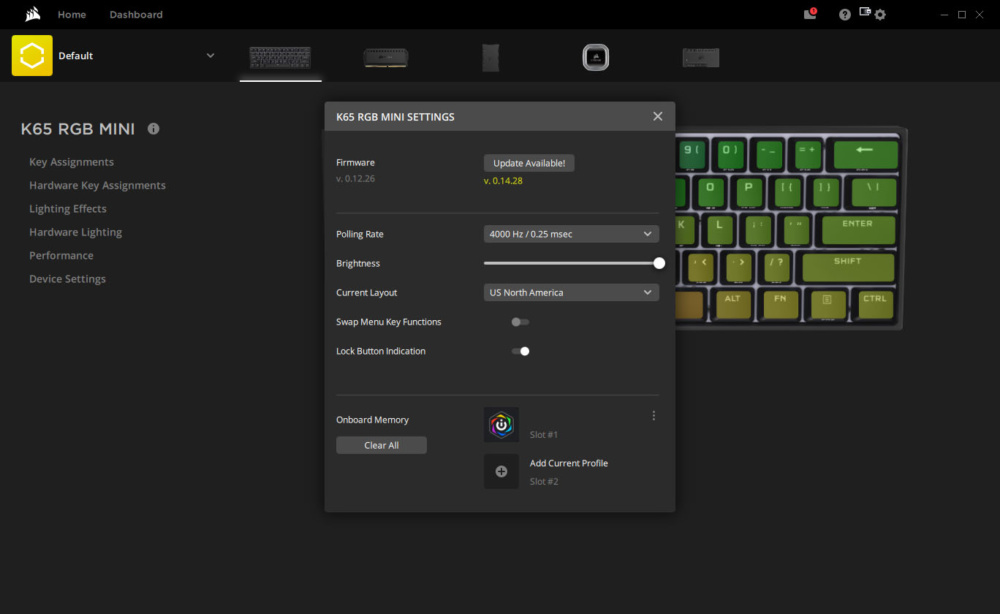Click the P key on keyboard preview

(x=749, y=191)
